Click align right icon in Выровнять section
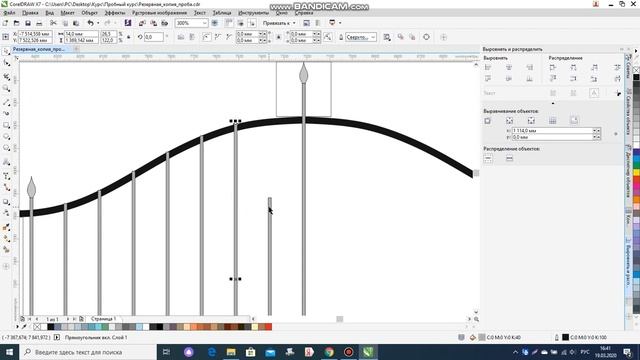The height and width of the screenshot is (360, 640). coord(529,67)
